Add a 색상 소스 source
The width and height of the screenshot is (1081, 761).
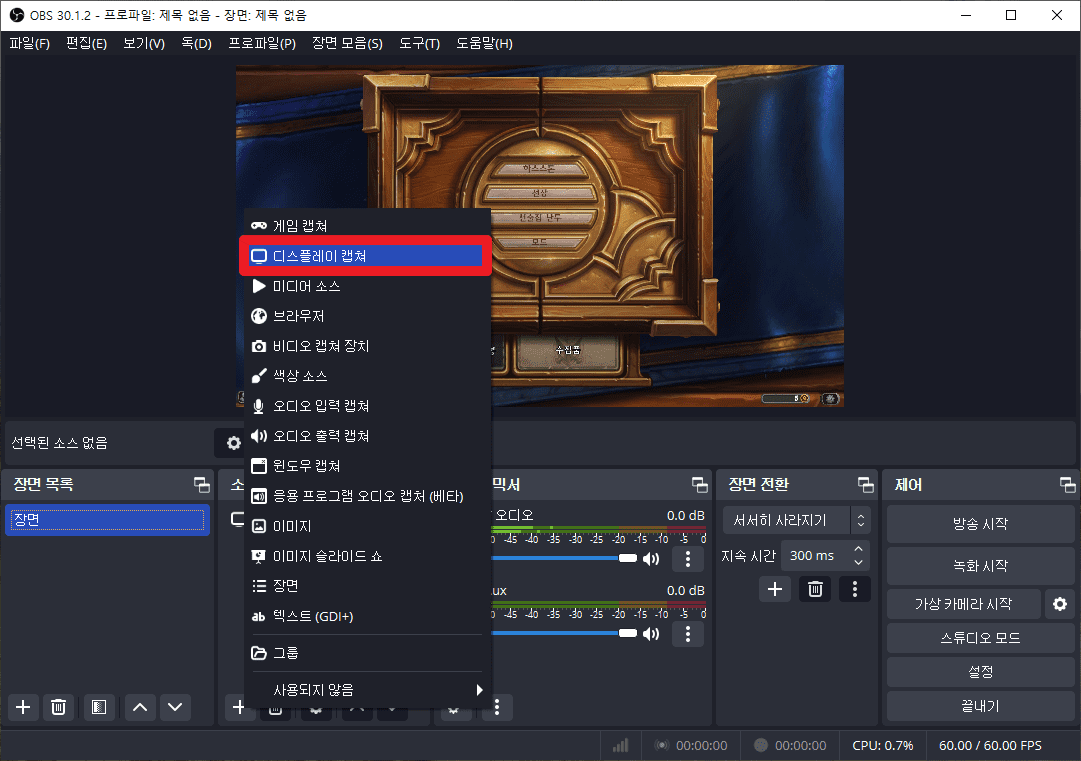point(366,376)
